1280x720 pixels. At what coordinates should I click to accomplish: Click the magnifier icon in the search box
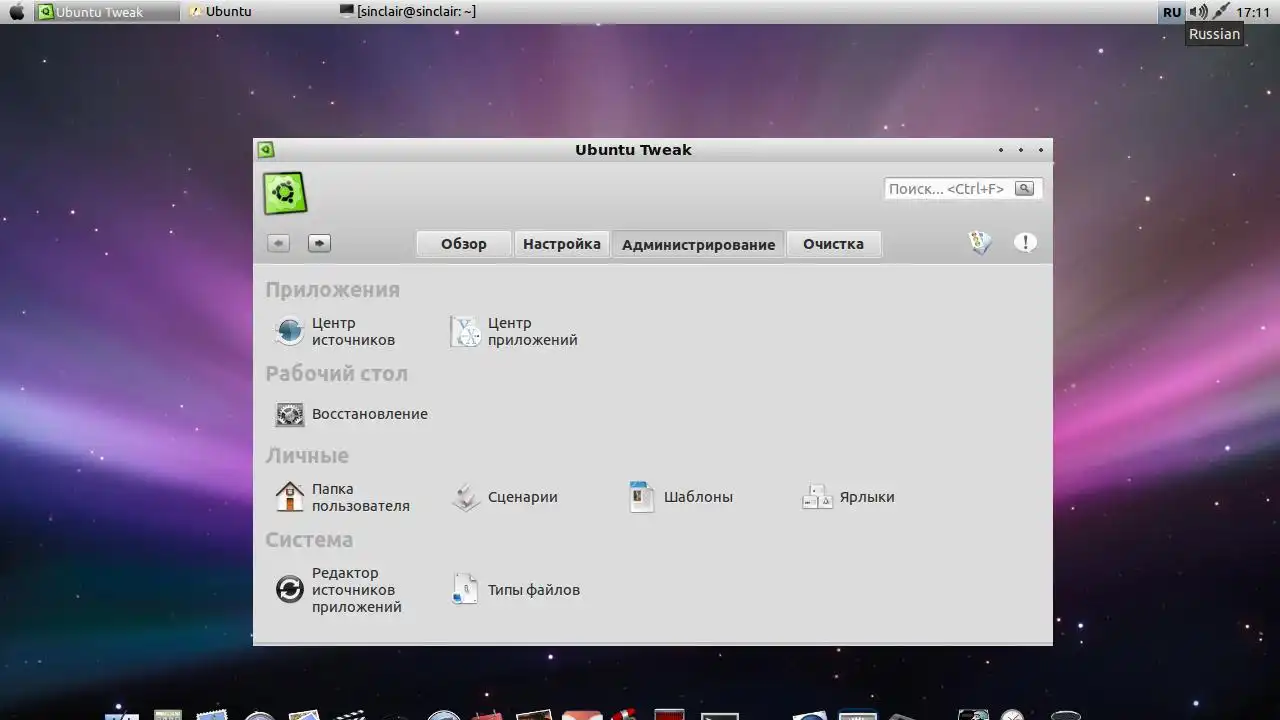(x=1024, y=188)
